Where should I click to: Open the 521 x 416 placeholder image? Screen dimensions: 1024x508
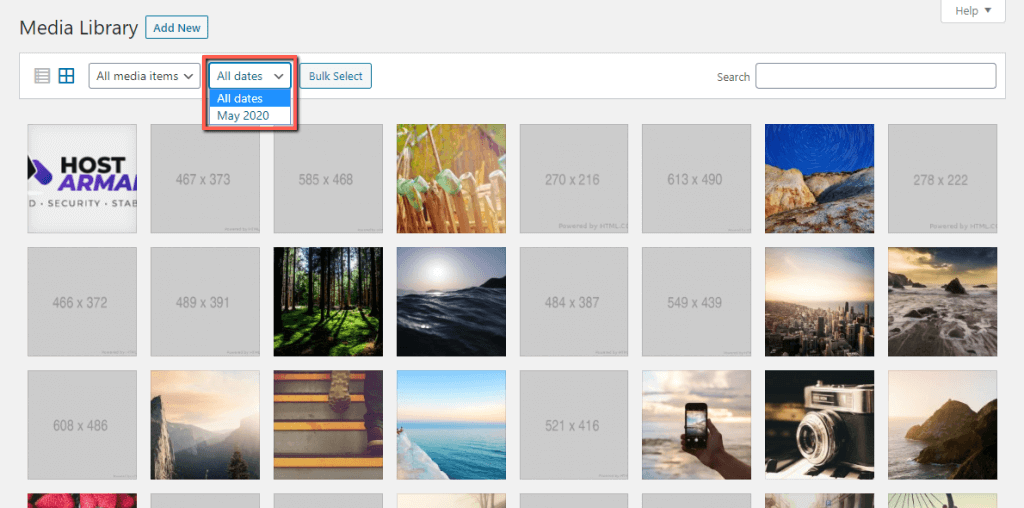pyautogui.click(x=574, y=425)
